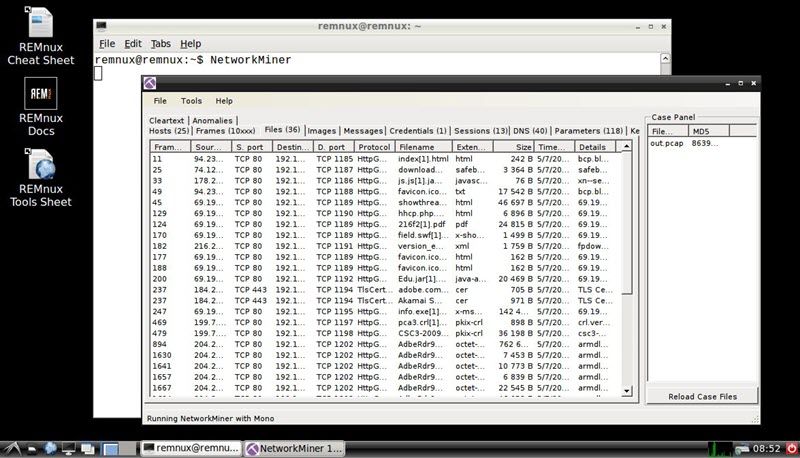The image size is (800, 458).
Task: Select the index[1].html file row
Action: [x=385, y=159]
